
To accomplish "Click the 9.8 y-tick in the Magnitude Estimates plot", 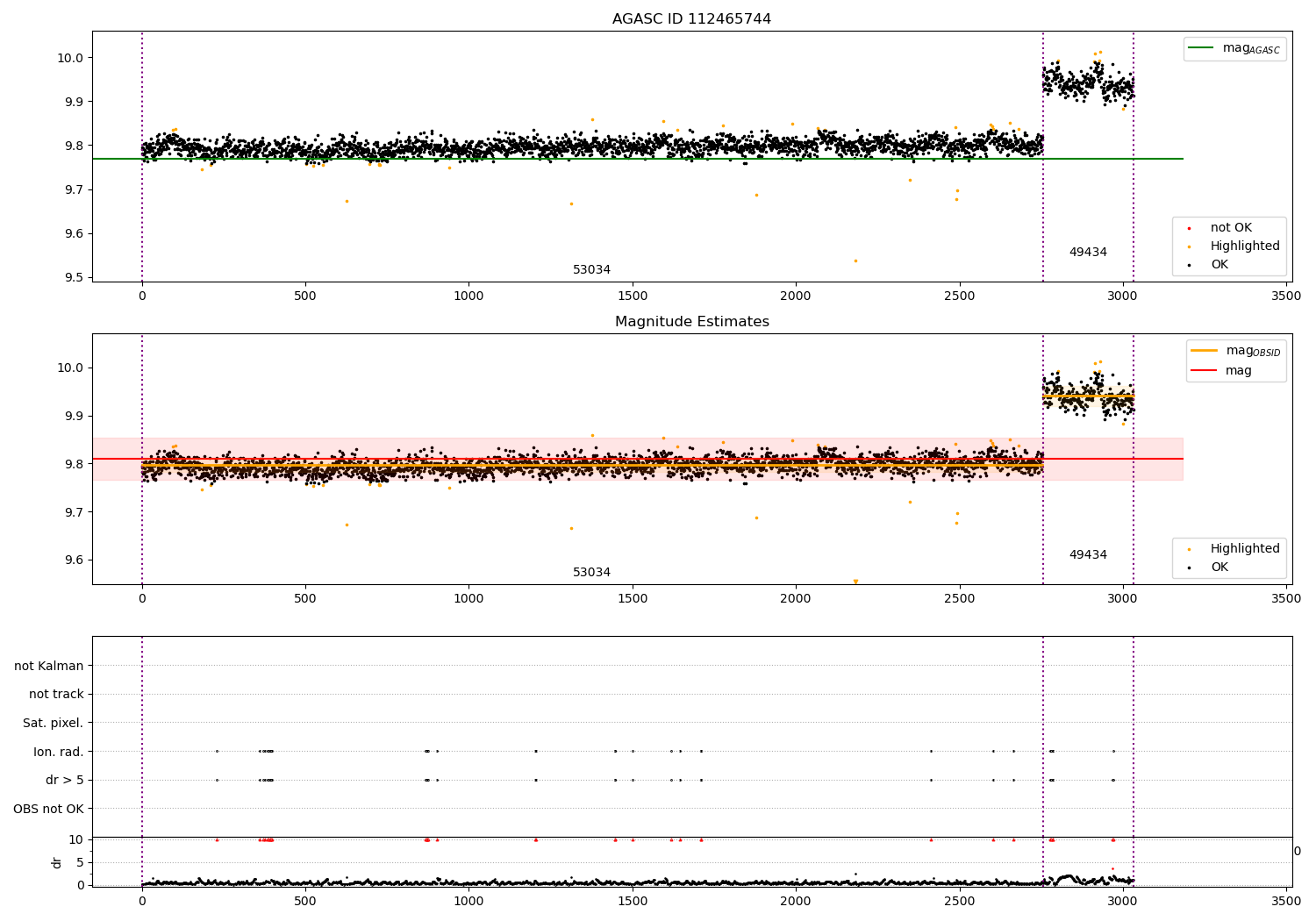I will tap(73, 464).
